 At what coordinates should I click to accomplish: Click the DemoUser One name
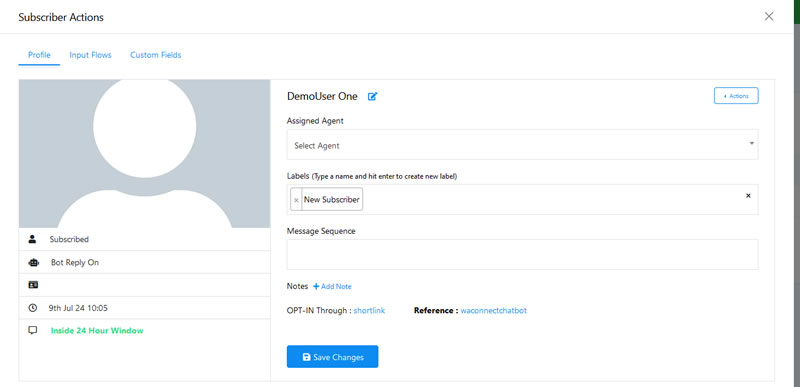tap(322, 96)
